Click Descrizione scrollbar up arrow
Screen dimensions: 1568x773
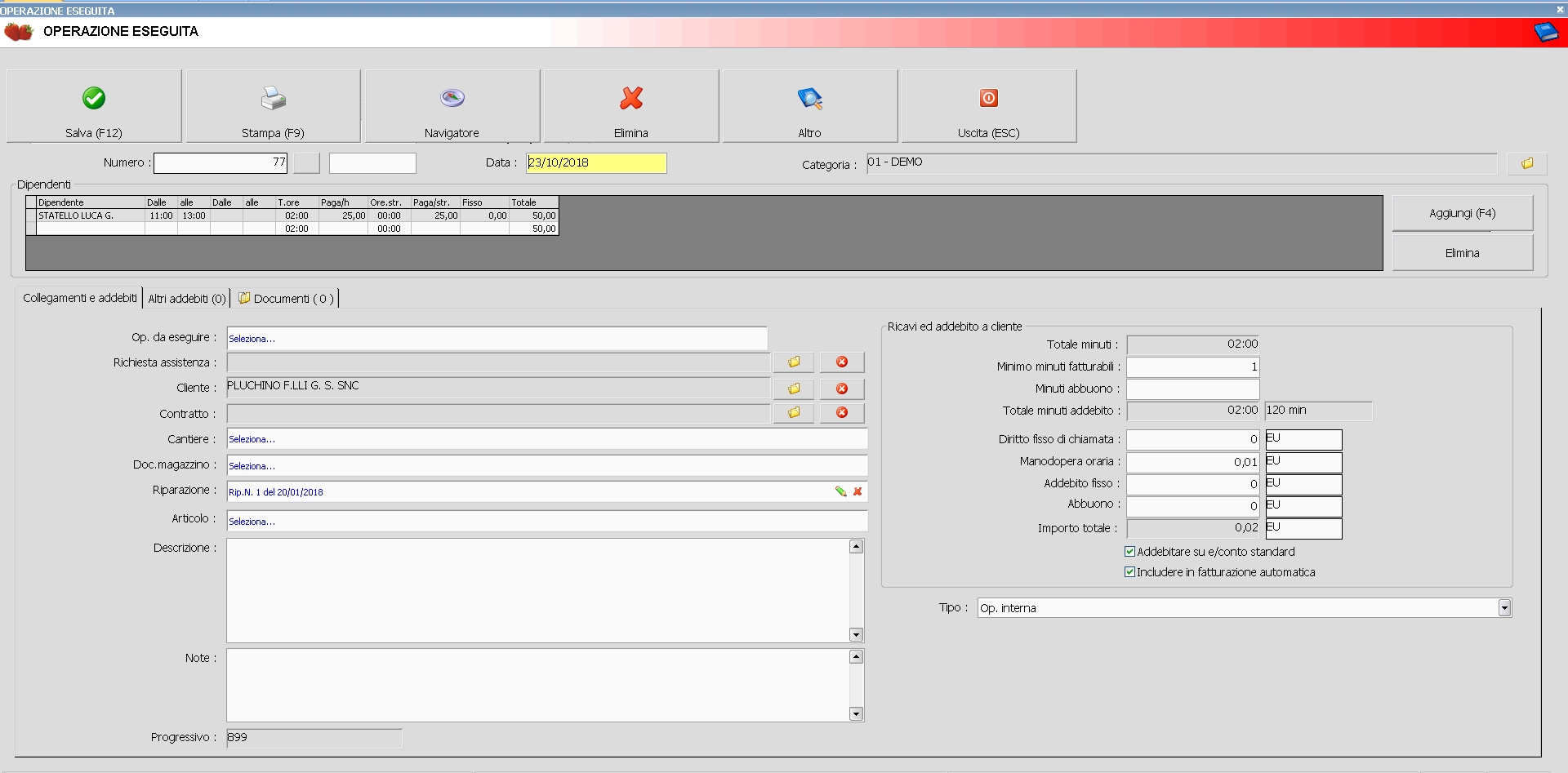click(856, 547)
